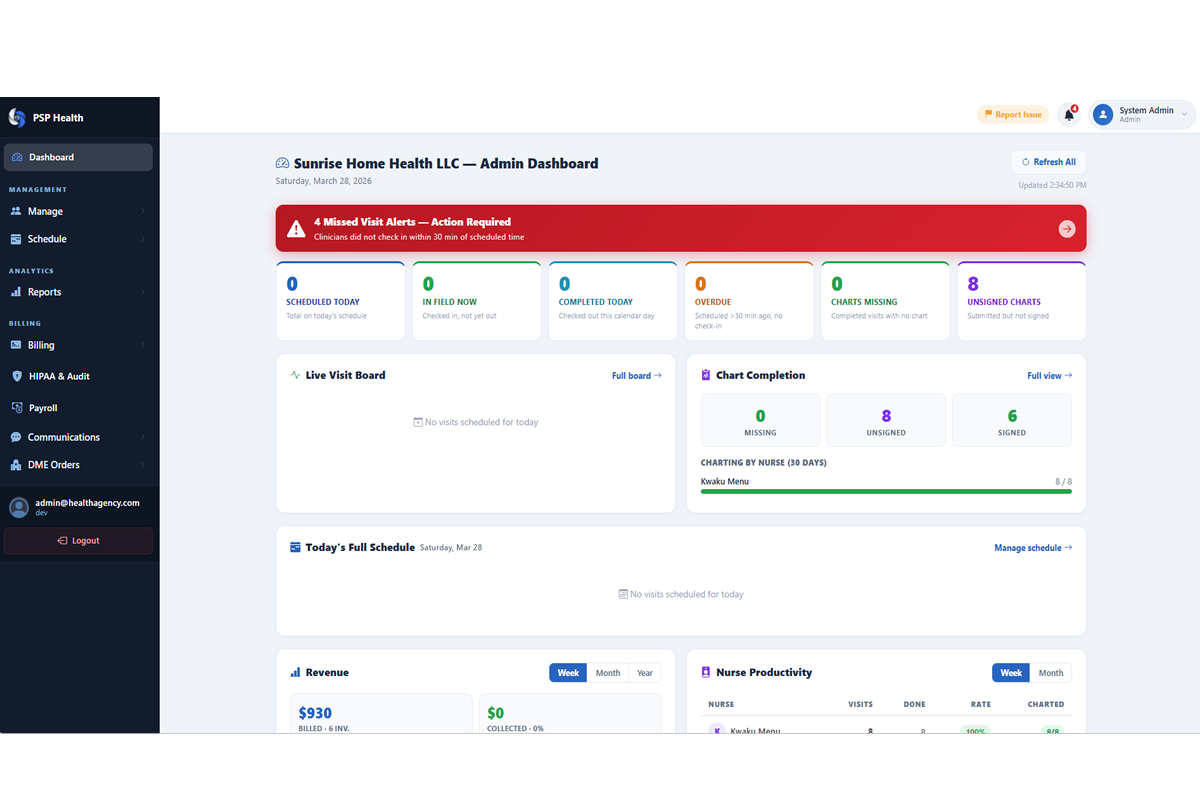The image size is (1200, 800).
Task: Select the Week tab on Revenue chart
Action: coord(568,672)
